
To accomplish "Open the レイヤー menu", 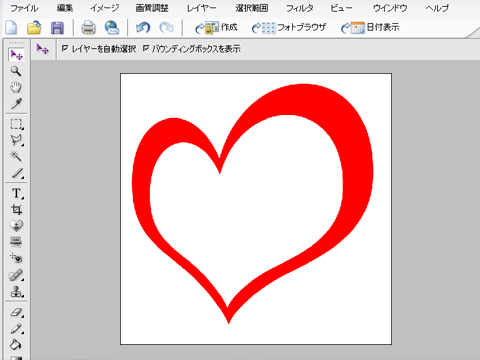I will coord(201,8).
